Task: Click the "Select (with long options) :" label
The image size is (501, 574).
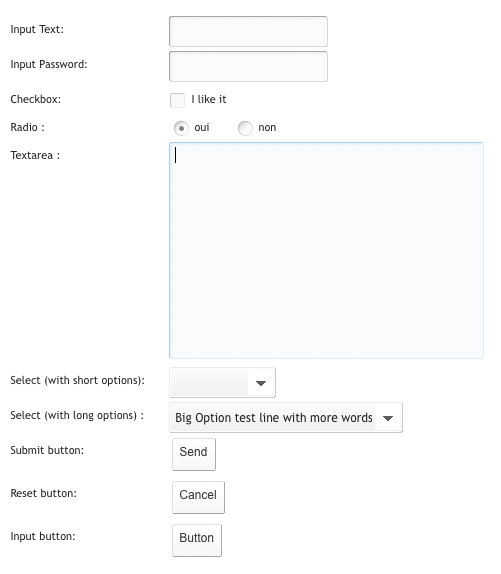Action: point(77,415)
